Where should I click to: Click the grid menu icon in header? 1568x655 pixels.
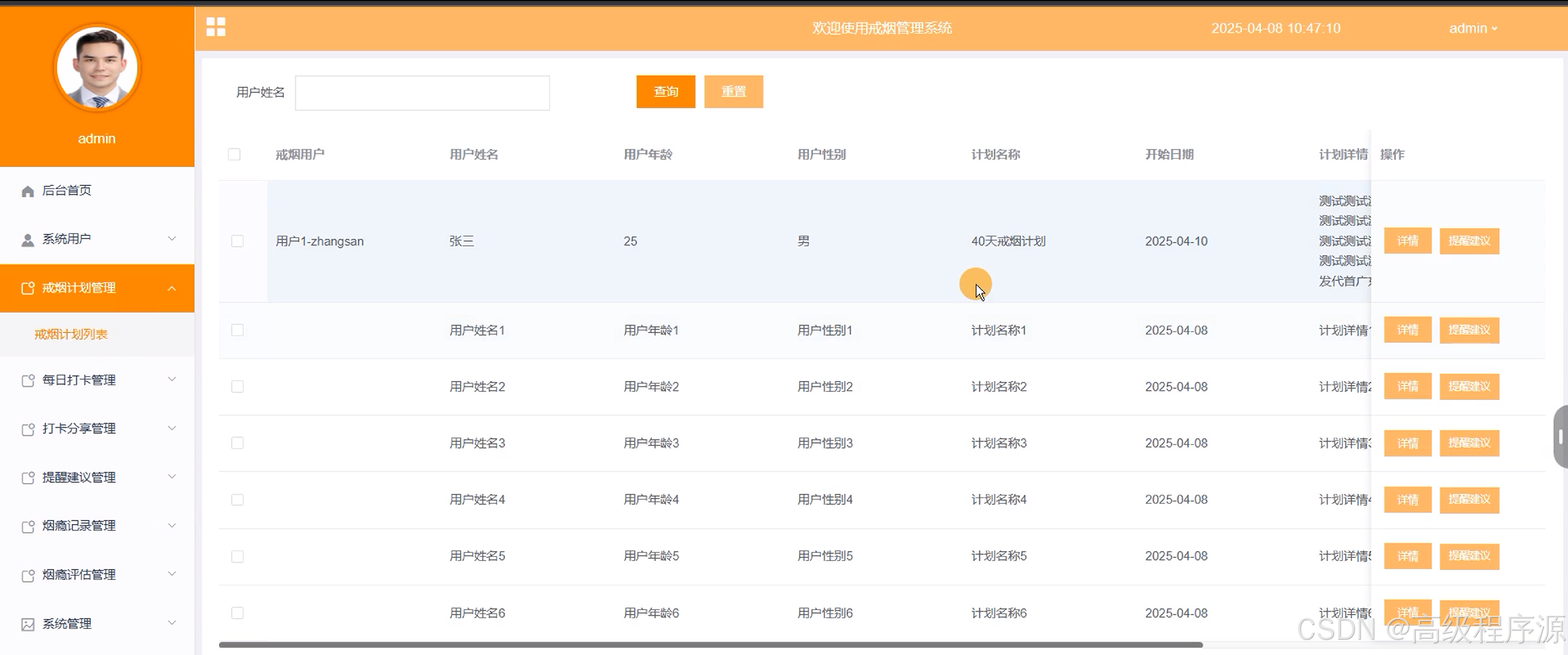[x=216, y=28]
